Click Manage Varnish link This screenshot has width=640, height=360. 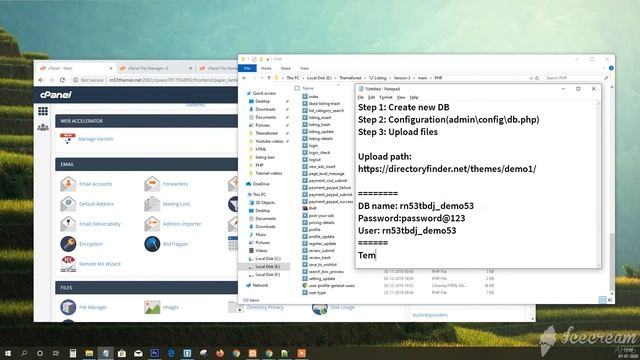pyautogui.click(x=96, y=139)
